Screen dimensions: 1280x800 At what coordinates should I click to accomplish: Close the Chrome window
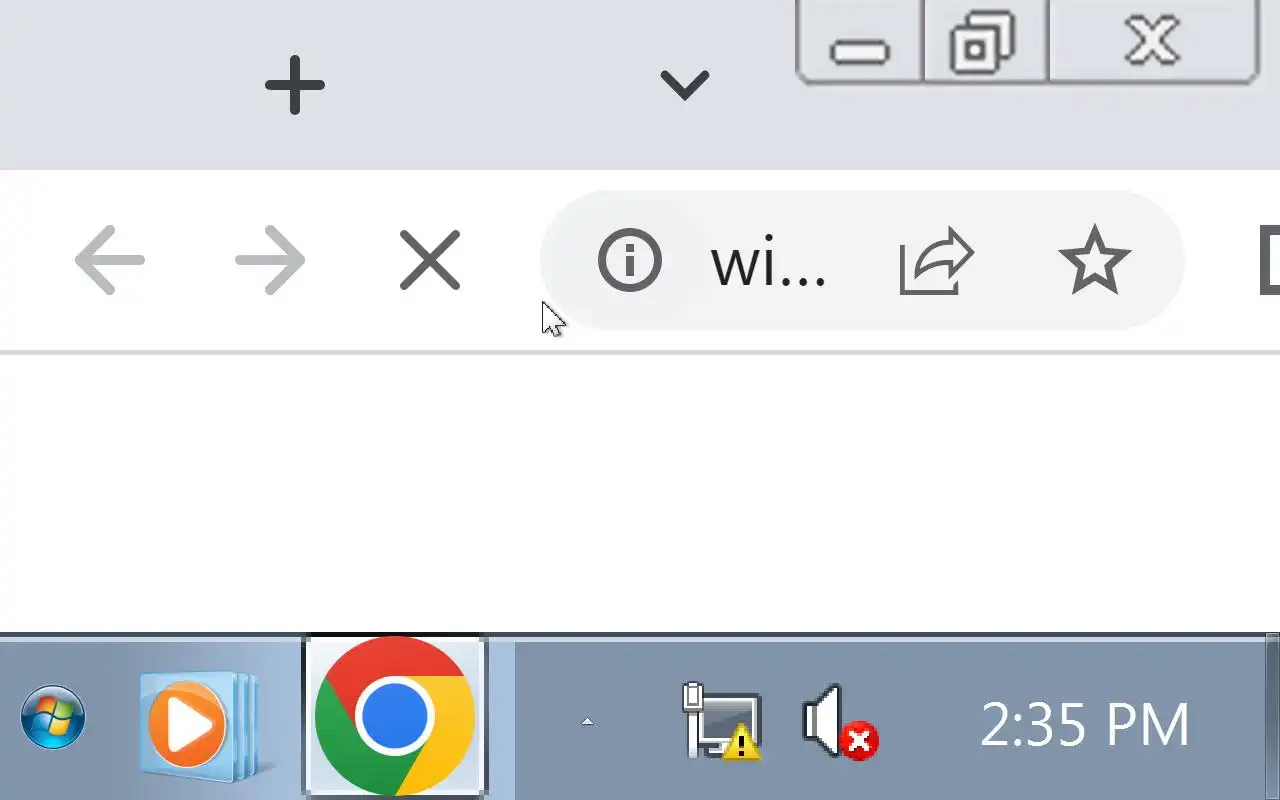(1152, 42)
